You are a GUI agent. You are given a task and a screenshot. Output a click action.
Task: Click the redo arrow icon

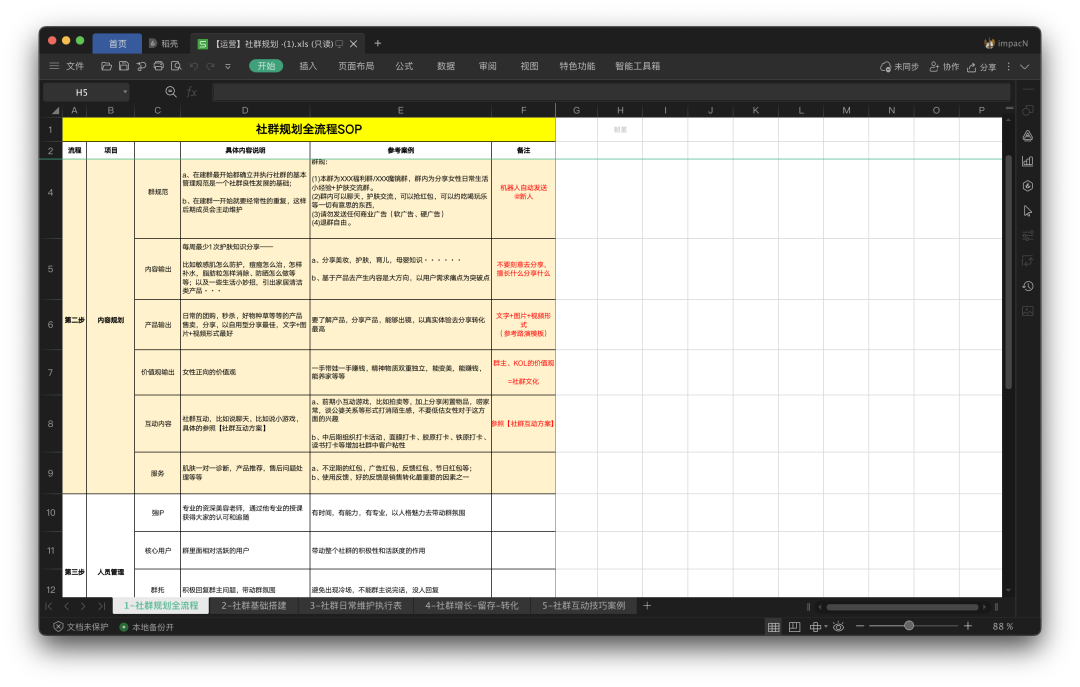click(210, 66)
